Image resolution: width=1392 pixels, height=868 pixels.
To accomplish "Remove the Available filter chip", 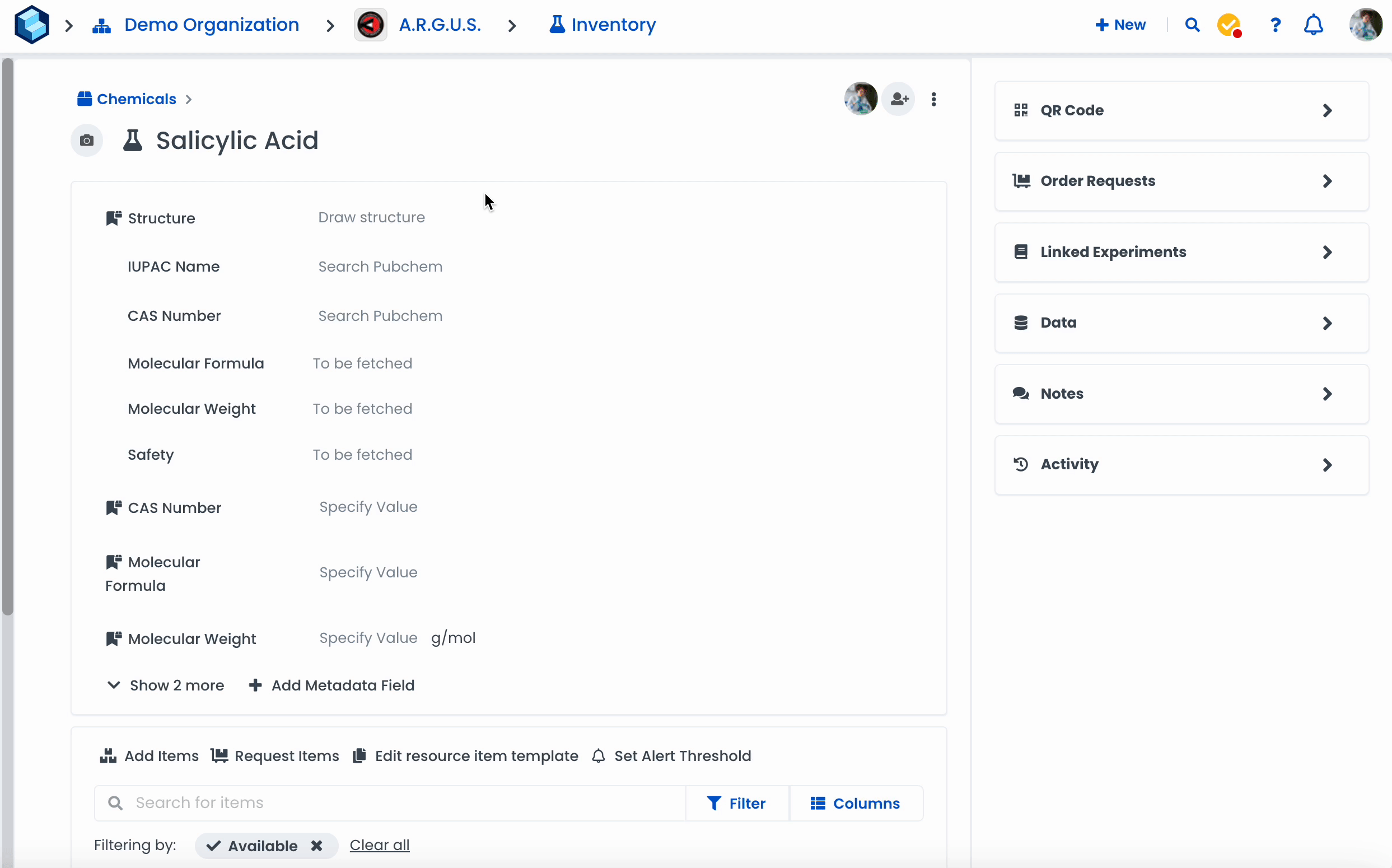I will [x=316, y=846].
